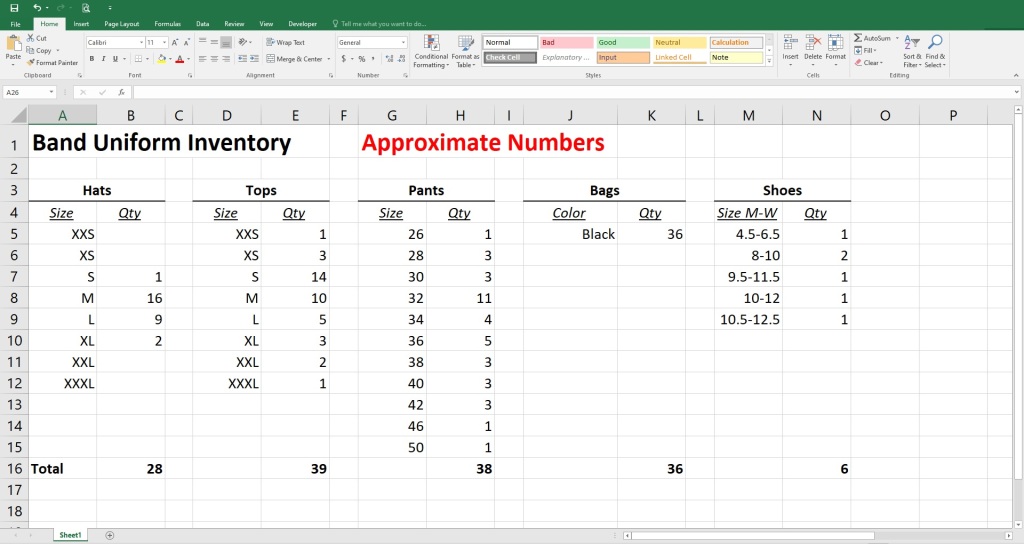Click the Add new sheet plus icon
This screenshot has width=1024, height=544.
click(110, 535)
